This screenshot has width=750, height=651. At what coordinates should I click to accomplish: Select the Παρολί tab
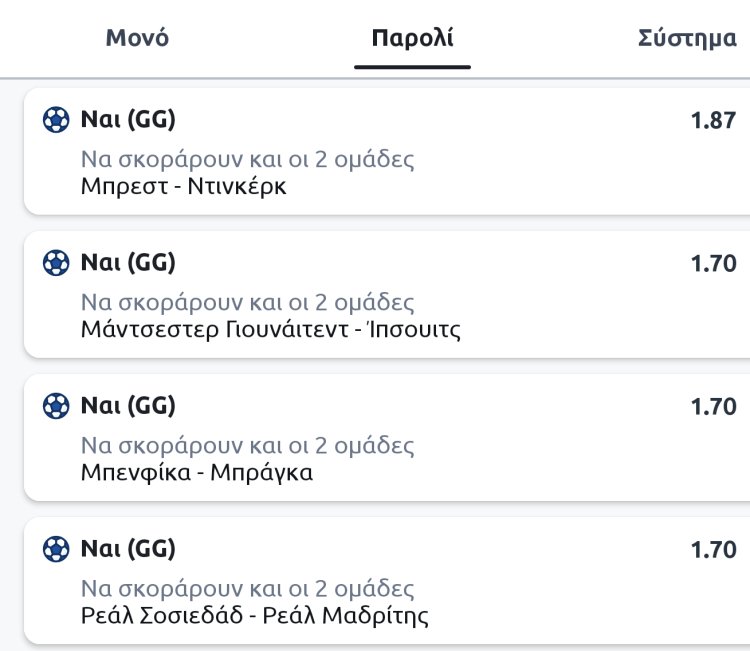tap(412, 39)
